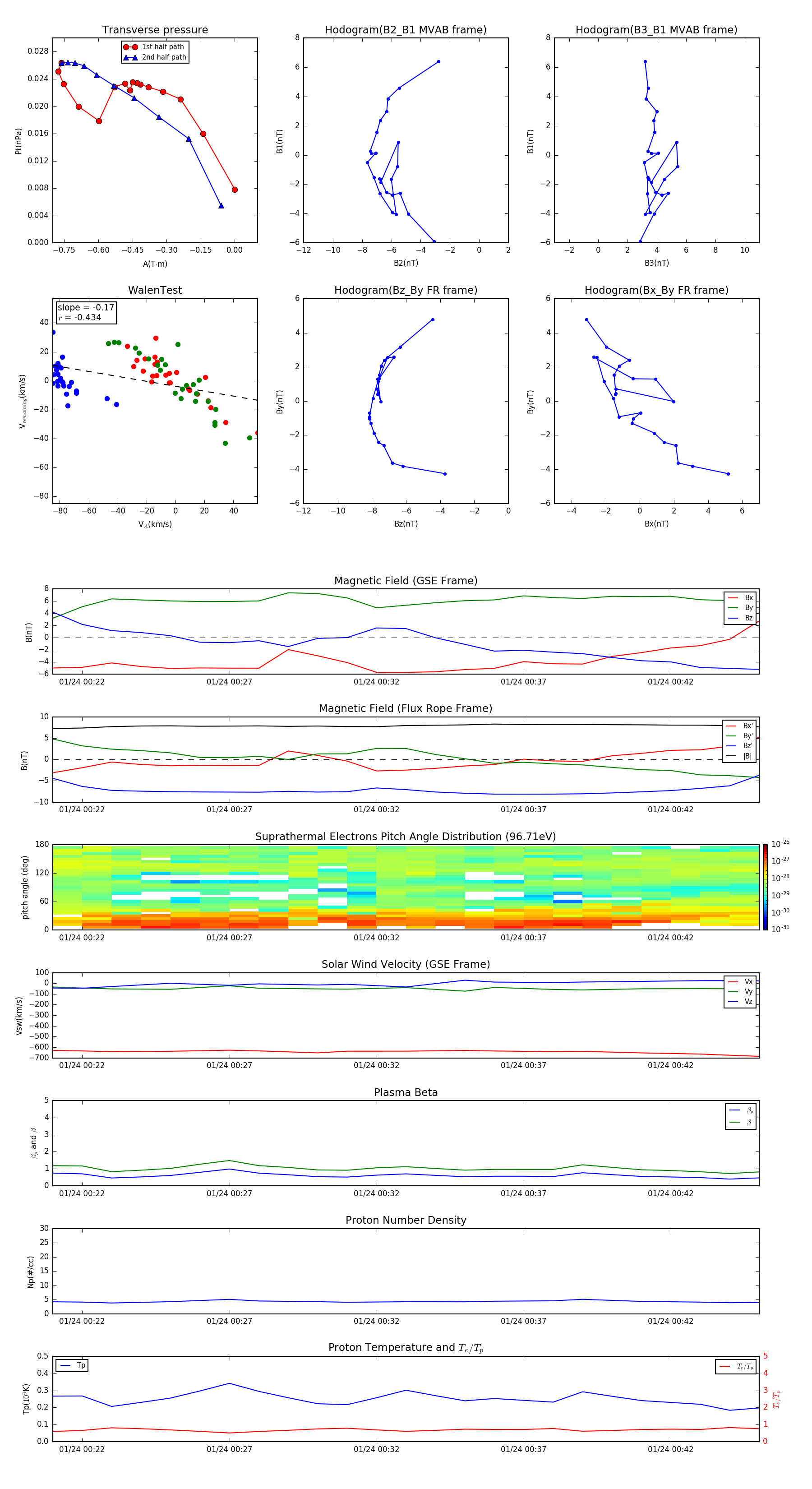This screenshot has height=1489, width=812.
Task: Click the 'Magnetic Field (GSE Frame)' title
Action: (406, 581)
